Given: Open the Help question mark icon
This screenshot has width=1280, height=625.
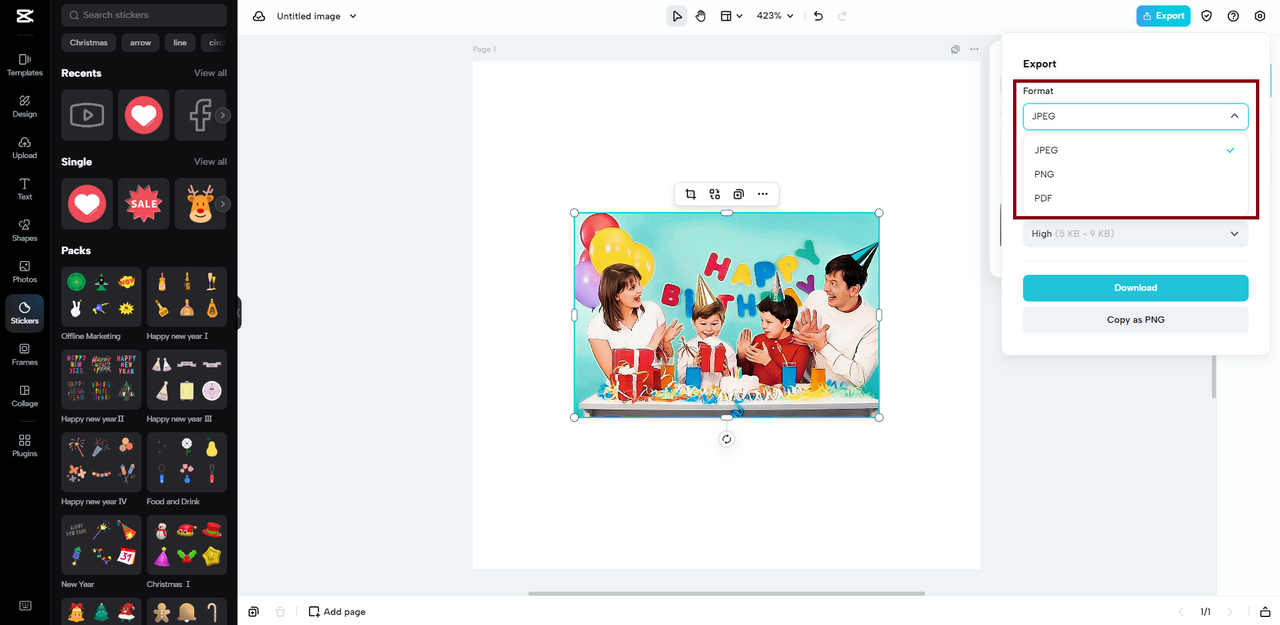Looking at the screenshot, I should pos(1233,16).
